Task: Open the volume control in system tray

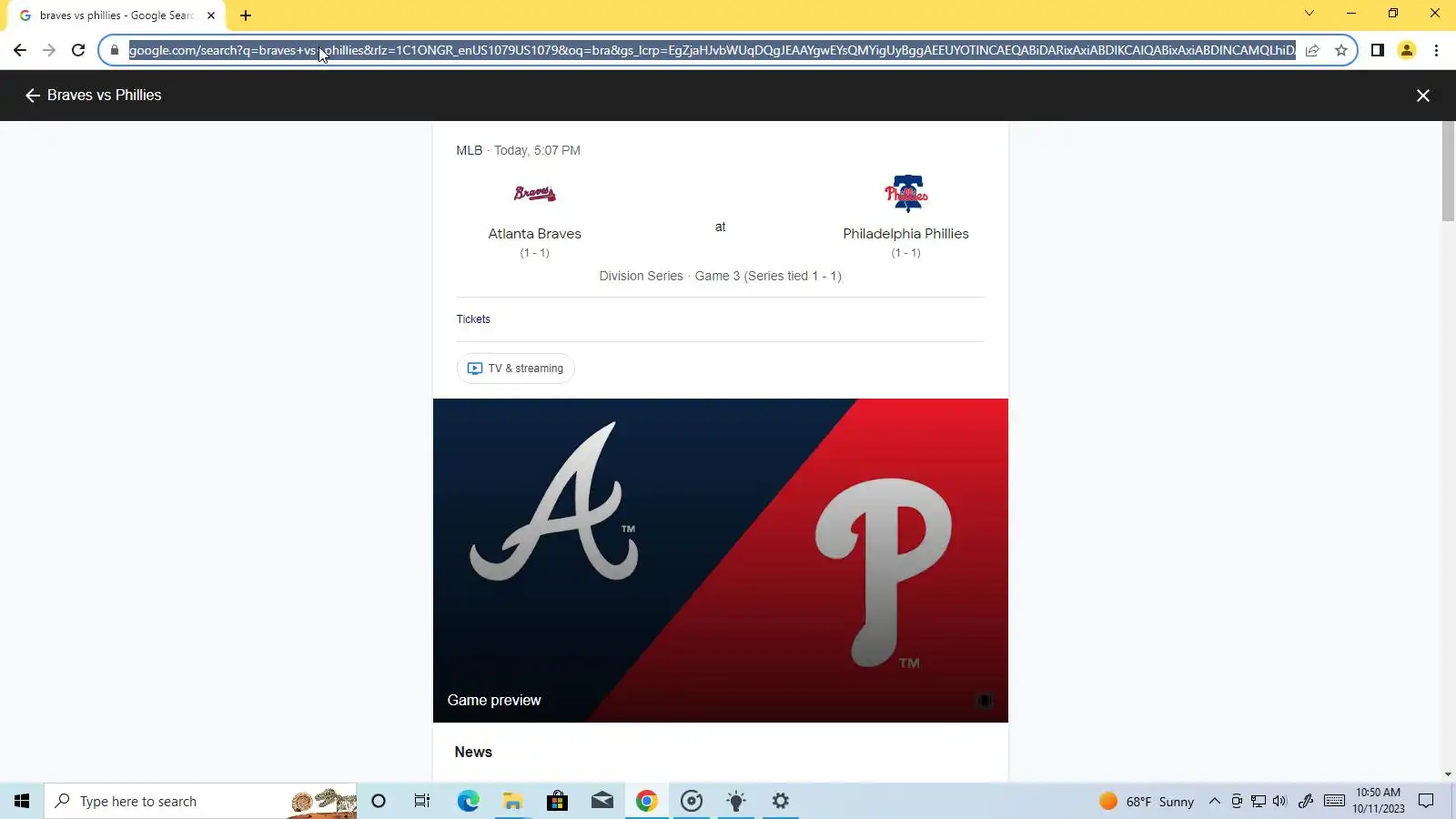Action: tap(1280, 801)
